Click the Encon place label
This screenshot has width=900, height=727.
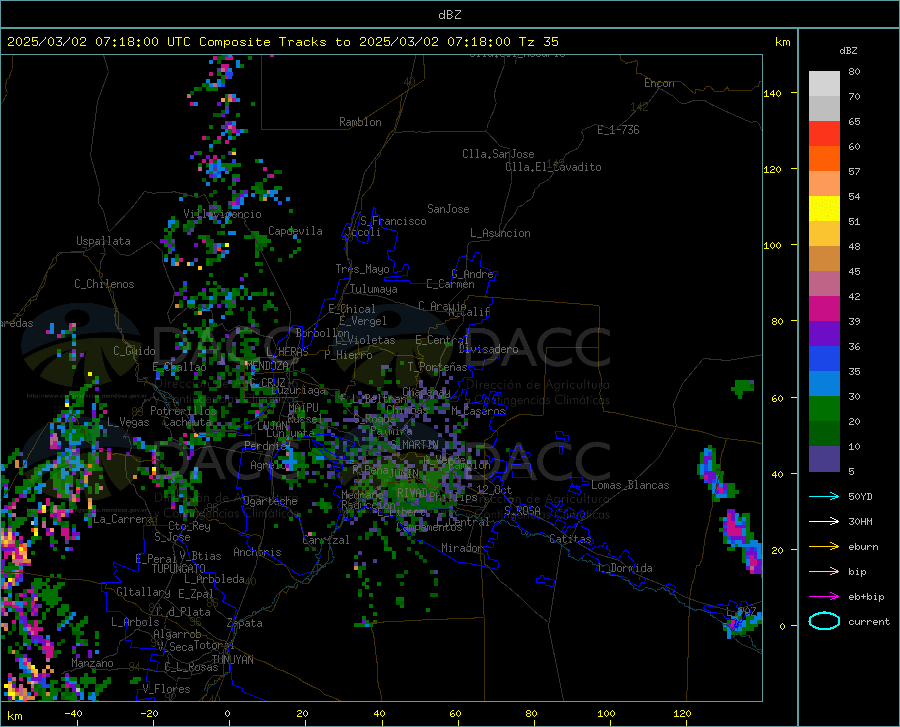point(659,83)
